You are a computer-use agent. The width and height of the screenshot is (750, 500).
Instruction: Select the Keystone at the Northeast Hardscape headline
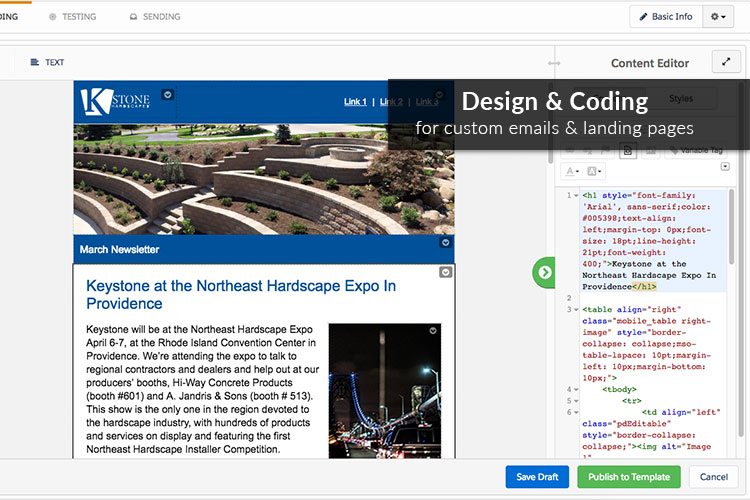[241, 294]
